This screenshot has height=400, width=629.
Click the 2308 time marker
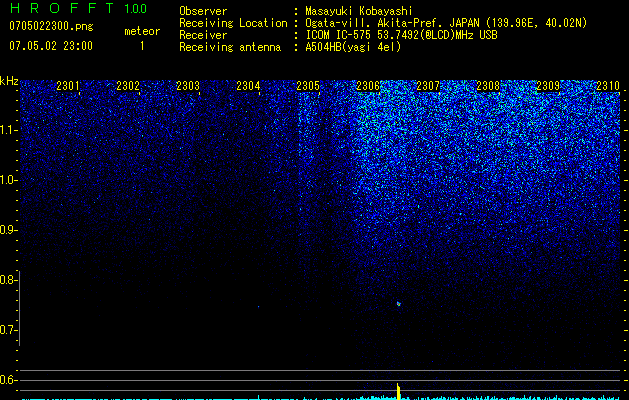[488, 85]
